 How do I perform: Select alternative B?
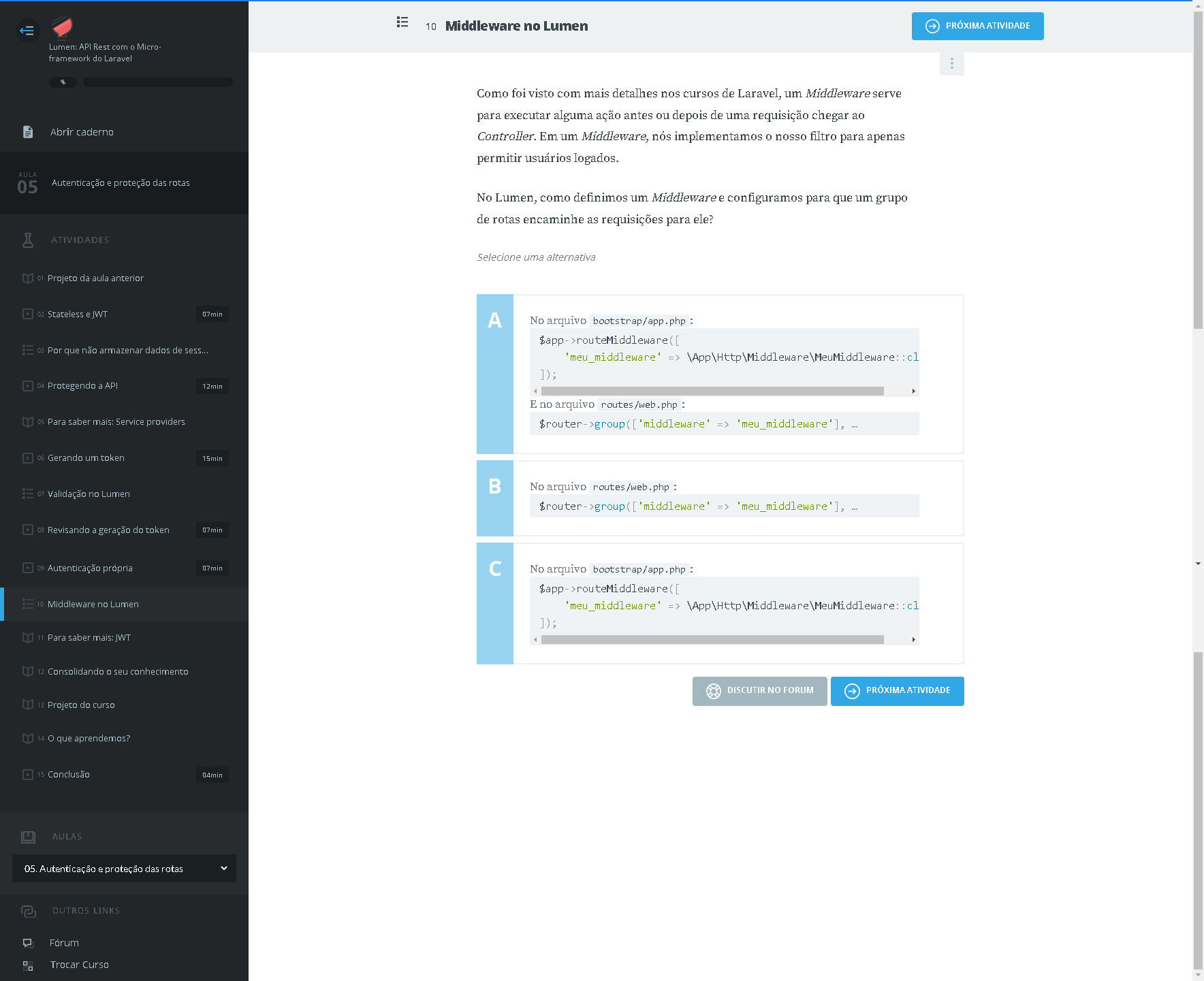coord(495,498)
